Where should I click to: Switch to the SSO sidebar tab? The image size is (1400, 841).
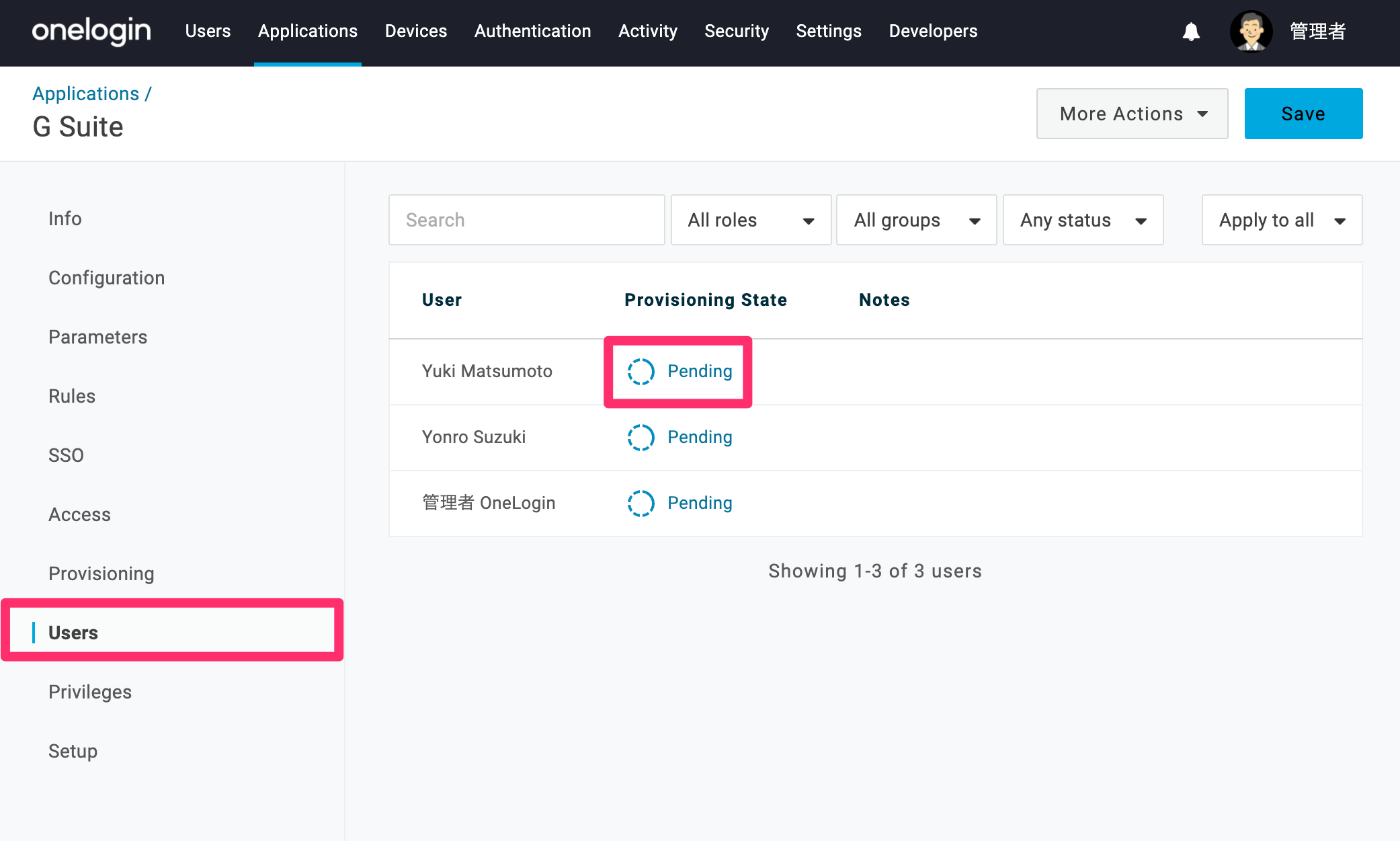coord(66,455)
